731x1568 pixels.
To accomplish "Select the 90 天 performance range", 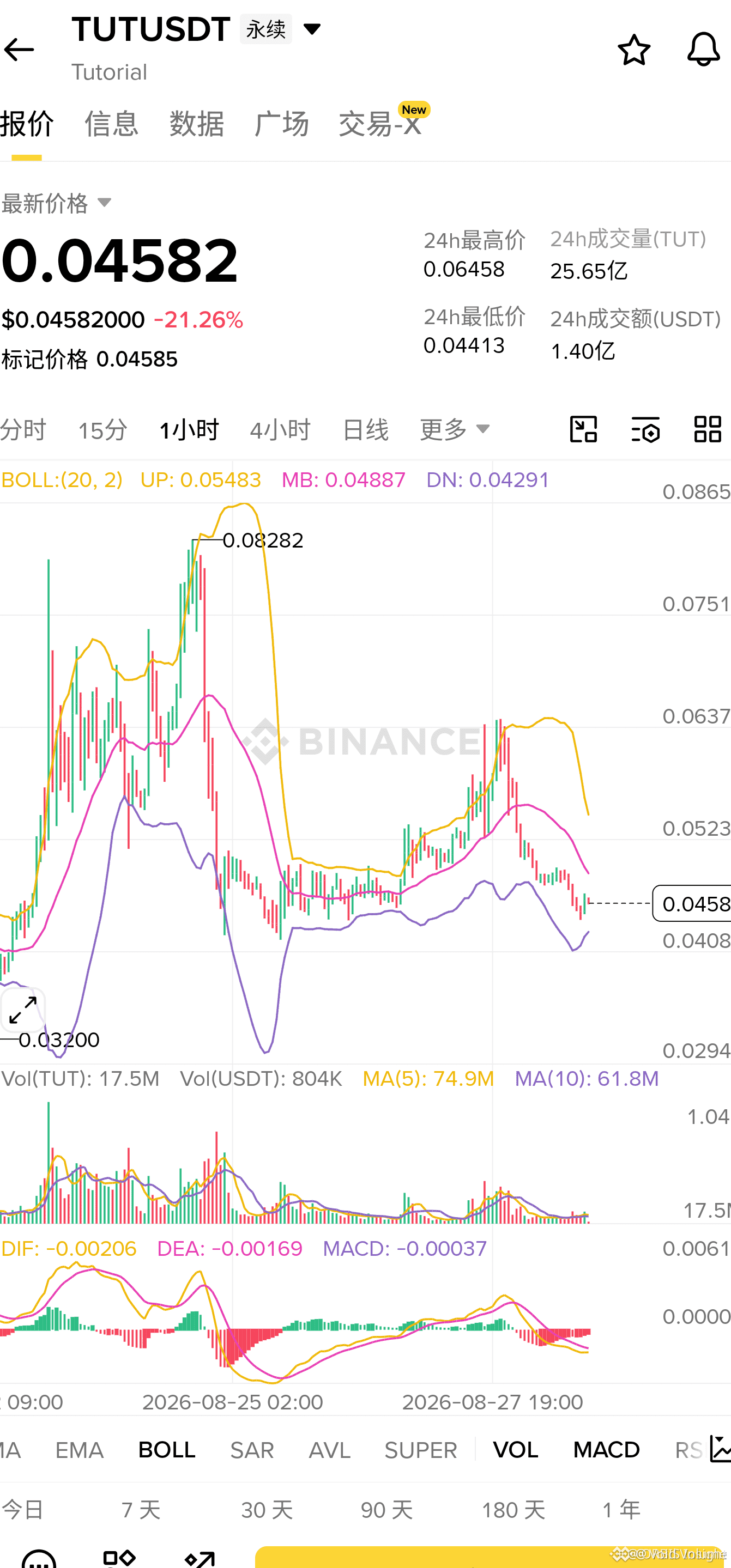I will click(387, 1510).
